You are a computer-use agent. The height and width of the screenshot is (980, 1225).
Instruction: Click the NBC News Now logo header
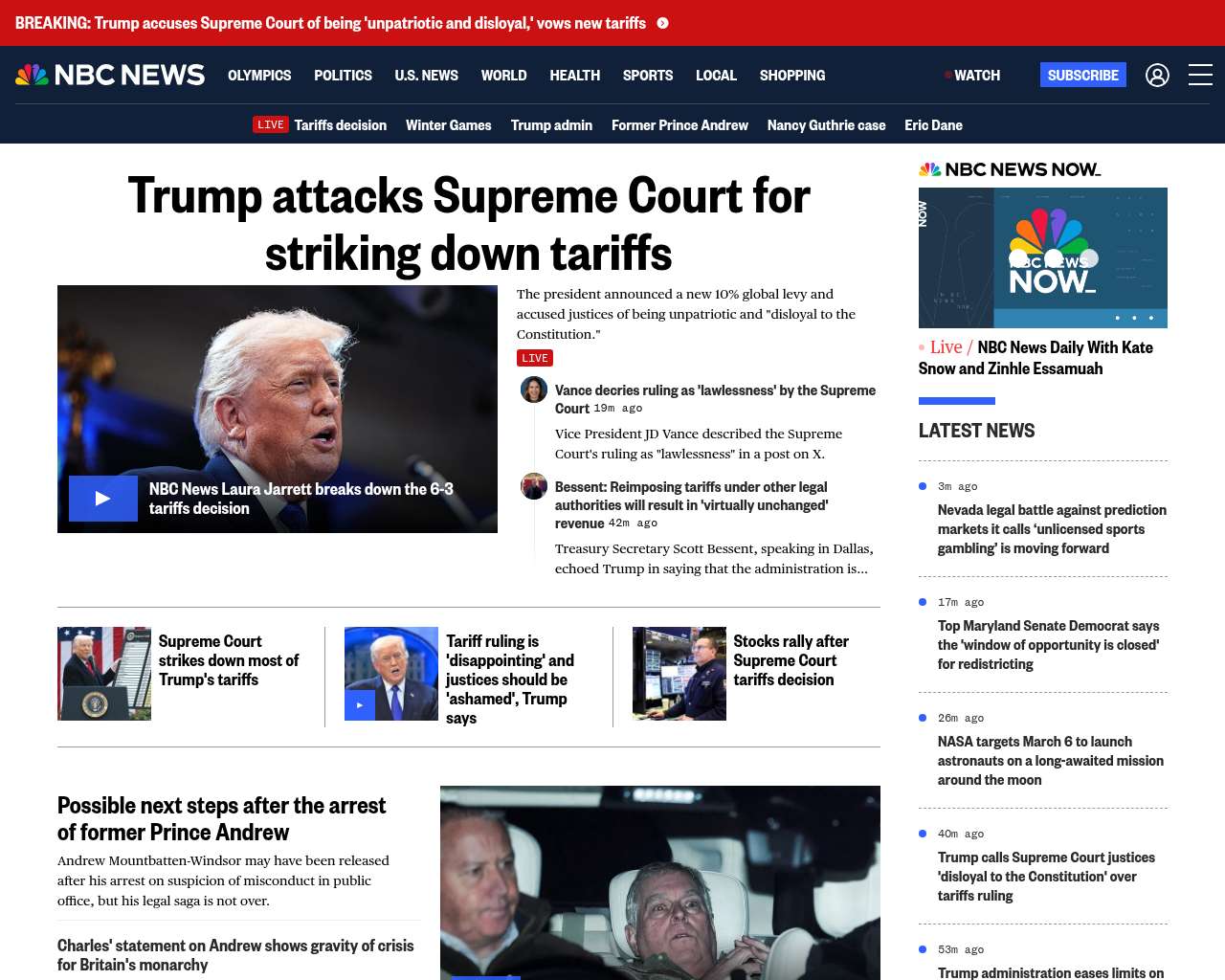1010,169
